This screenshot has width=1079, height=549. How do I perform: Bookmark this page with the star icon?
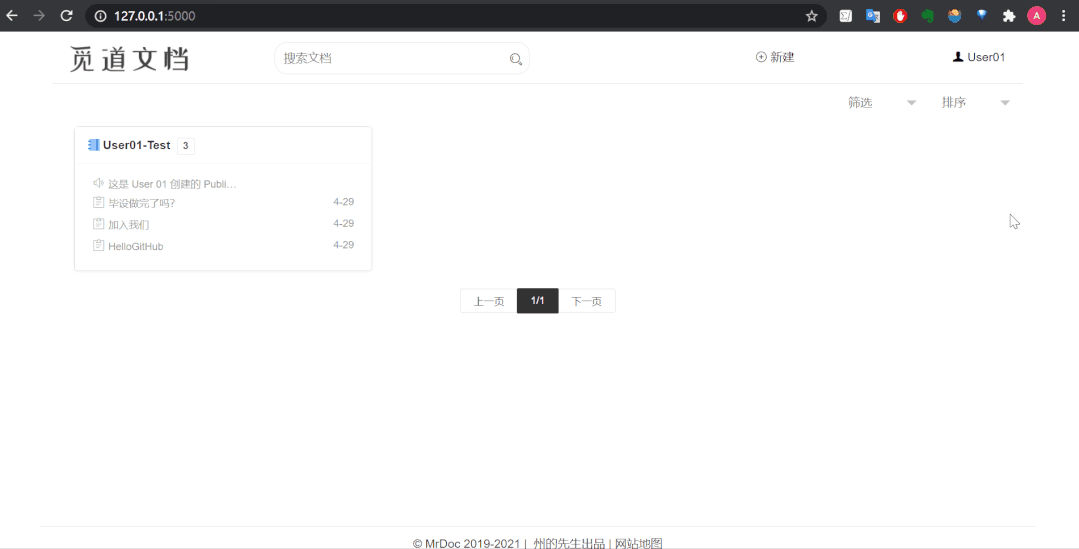click(x=812, y=16)
